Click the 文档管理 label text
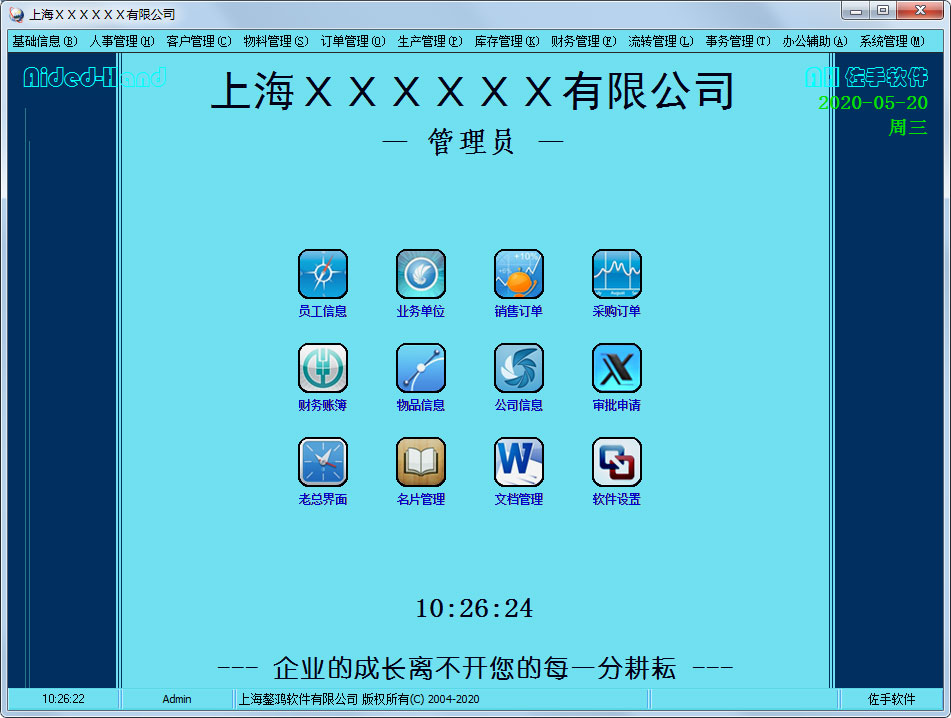 point(519,500)
